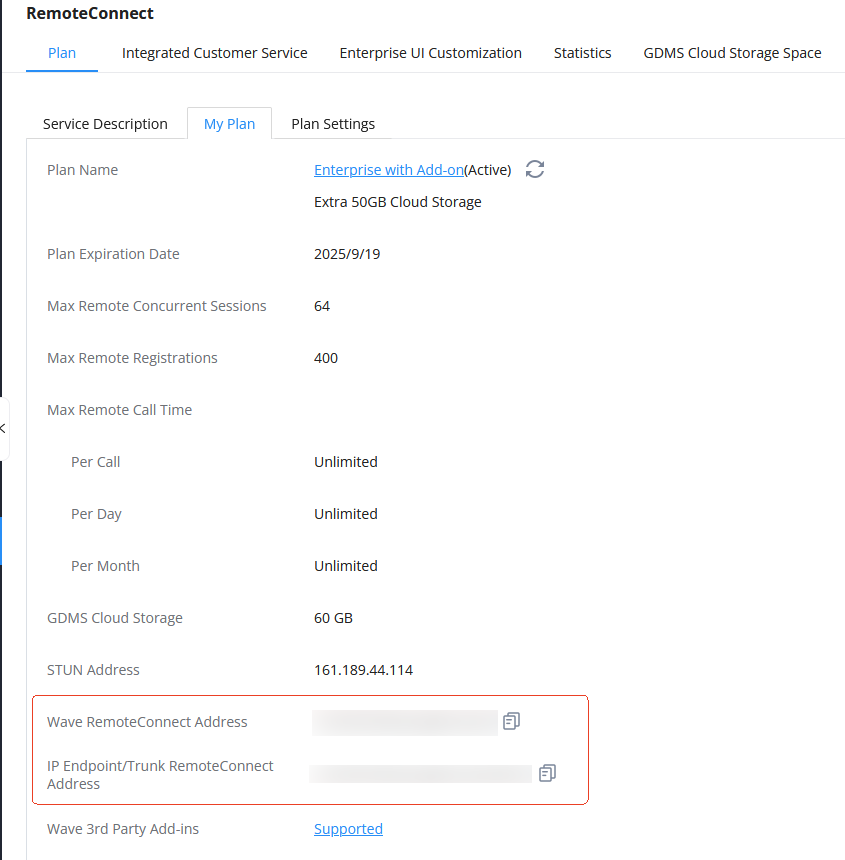Click the GDMS Cloud Storage label
Image resolution: width=845 pixels, height=860 pixels.
[115, 618]
